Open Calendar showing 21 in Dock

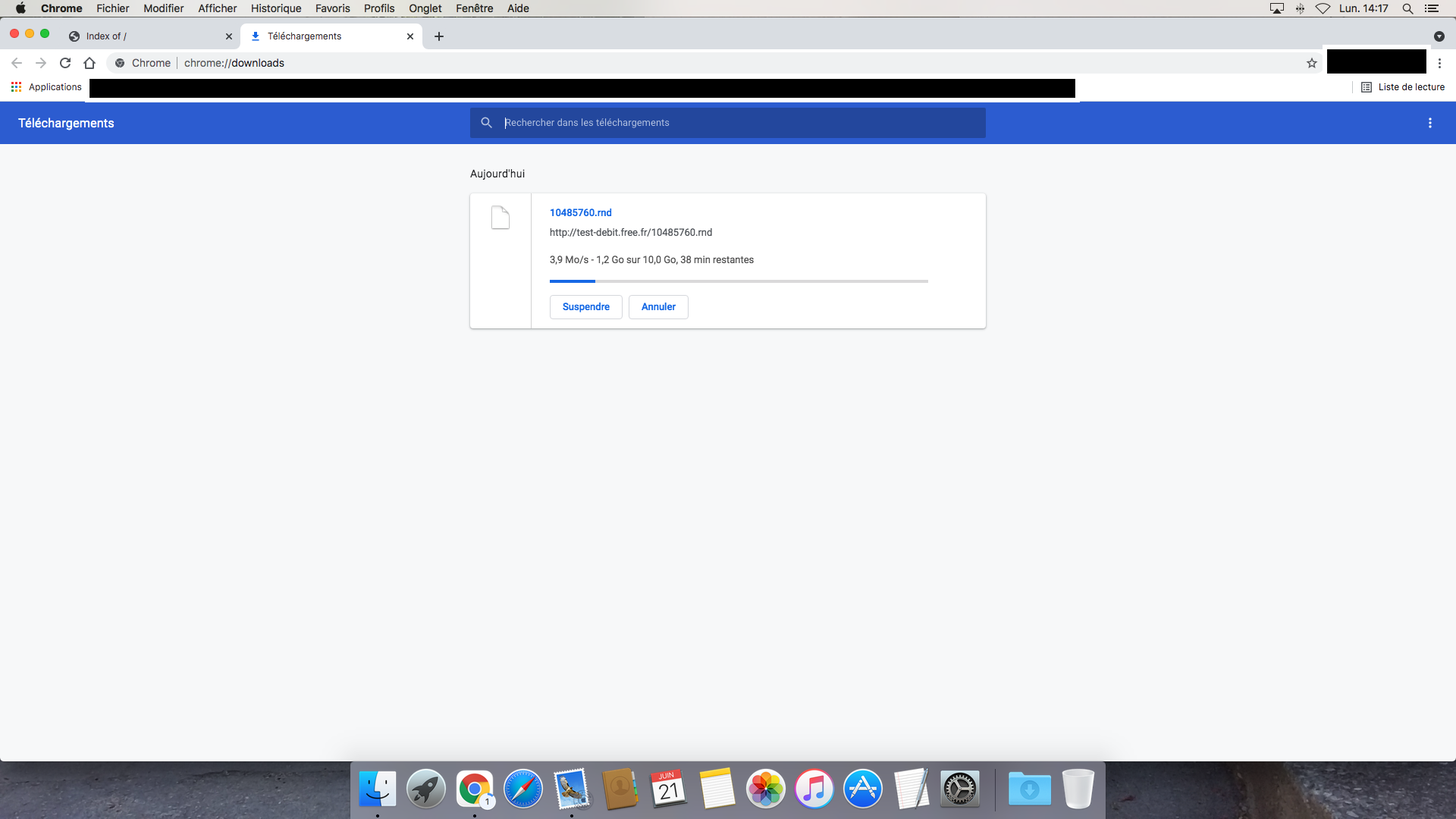pyautogui.click(x=669, y=789)
